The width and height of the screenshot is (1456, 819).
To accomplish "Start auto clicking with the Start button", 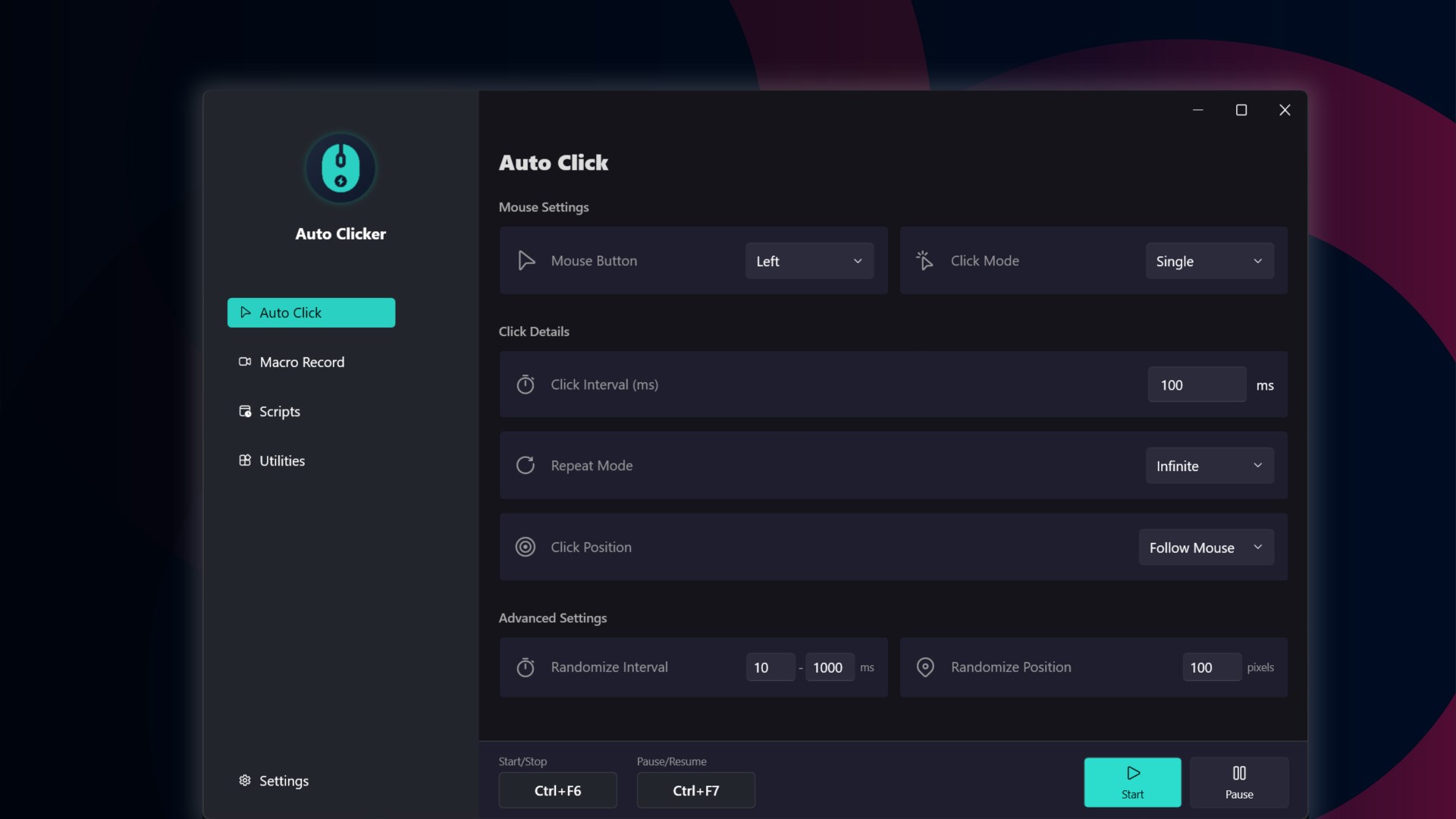I will tap(1132, 782).
